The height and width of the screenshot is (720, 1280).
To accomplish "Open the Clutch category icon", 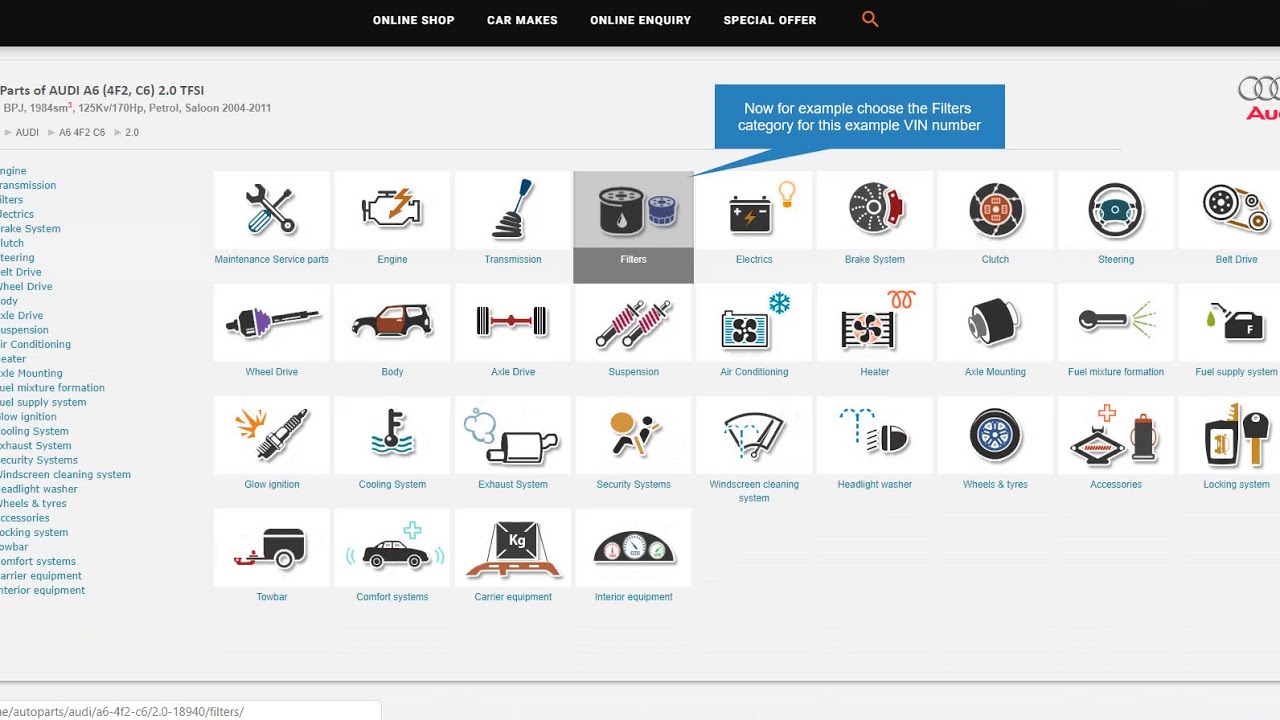I will [x=995, y=210].
